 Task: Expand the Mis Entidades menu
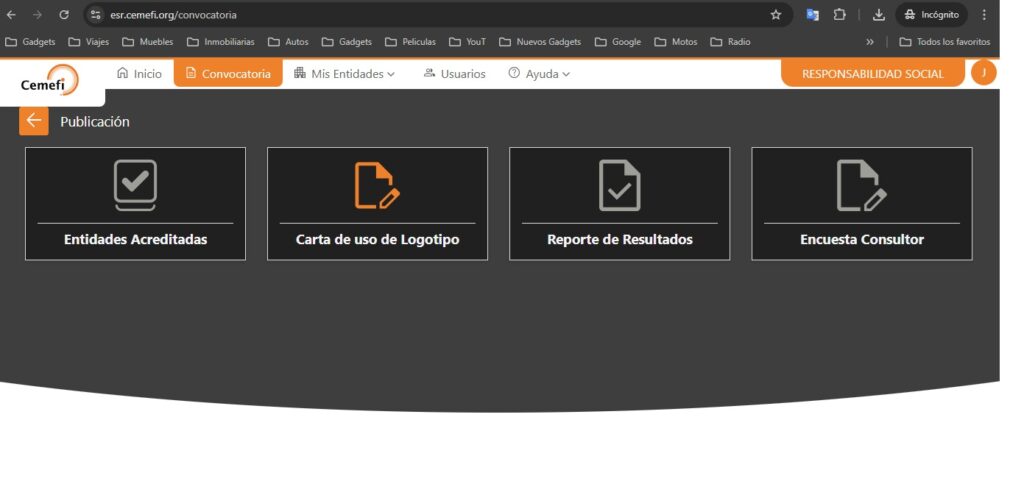pos(344,74)
